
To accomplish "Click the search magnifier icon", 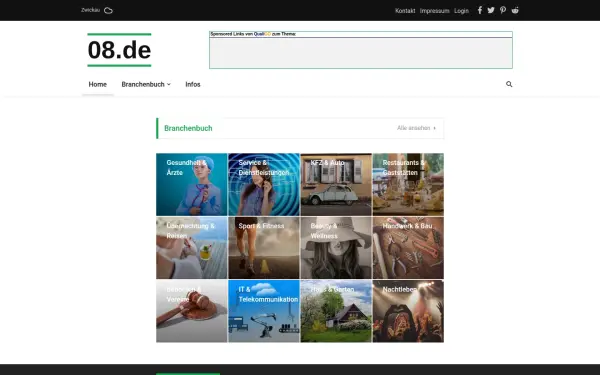I will pos(509,84).
